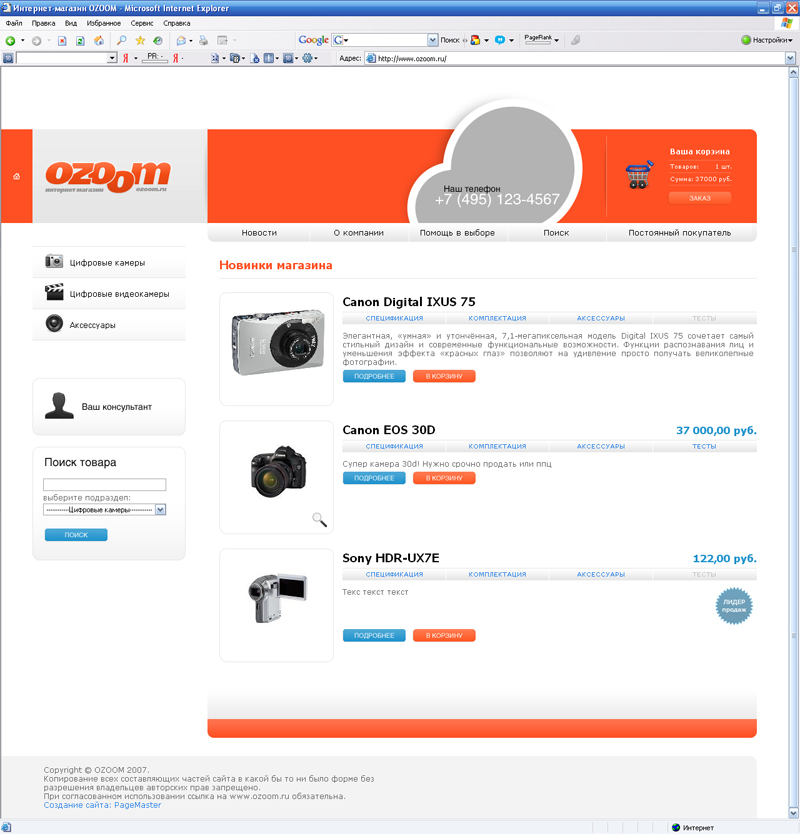Viewport: 800px width, 834px height.
Task: Click the highlighter pen icon in Google toolbar
Action: (576, 40)
